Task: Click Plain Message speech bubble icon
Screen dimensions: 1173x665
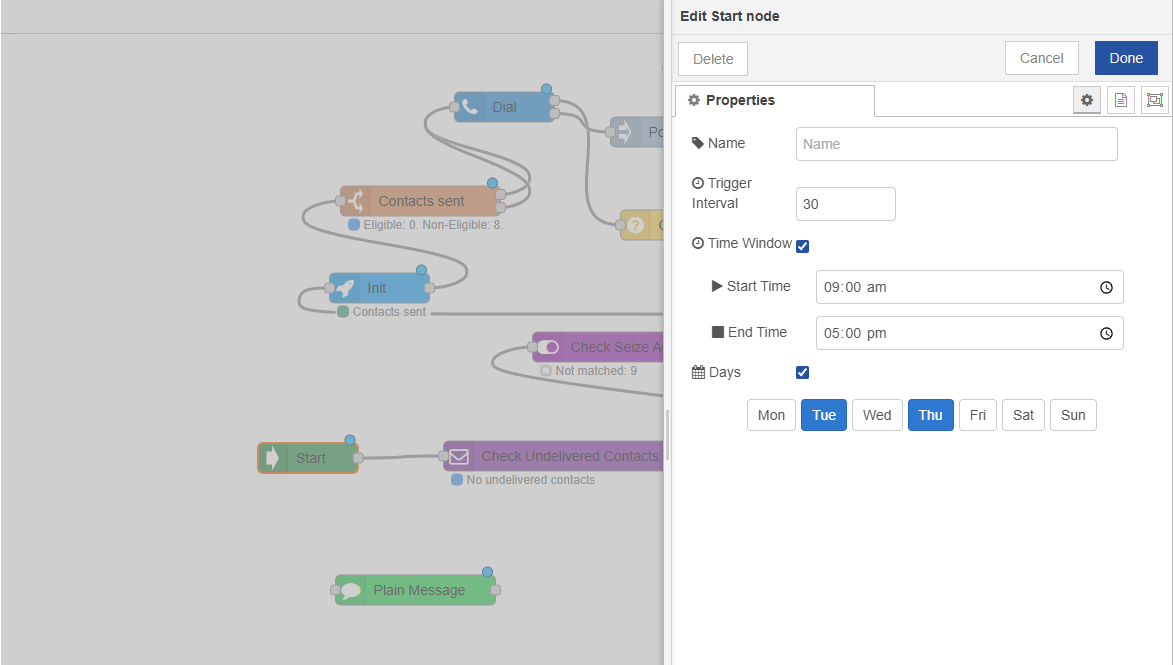Action: [350, 590]
